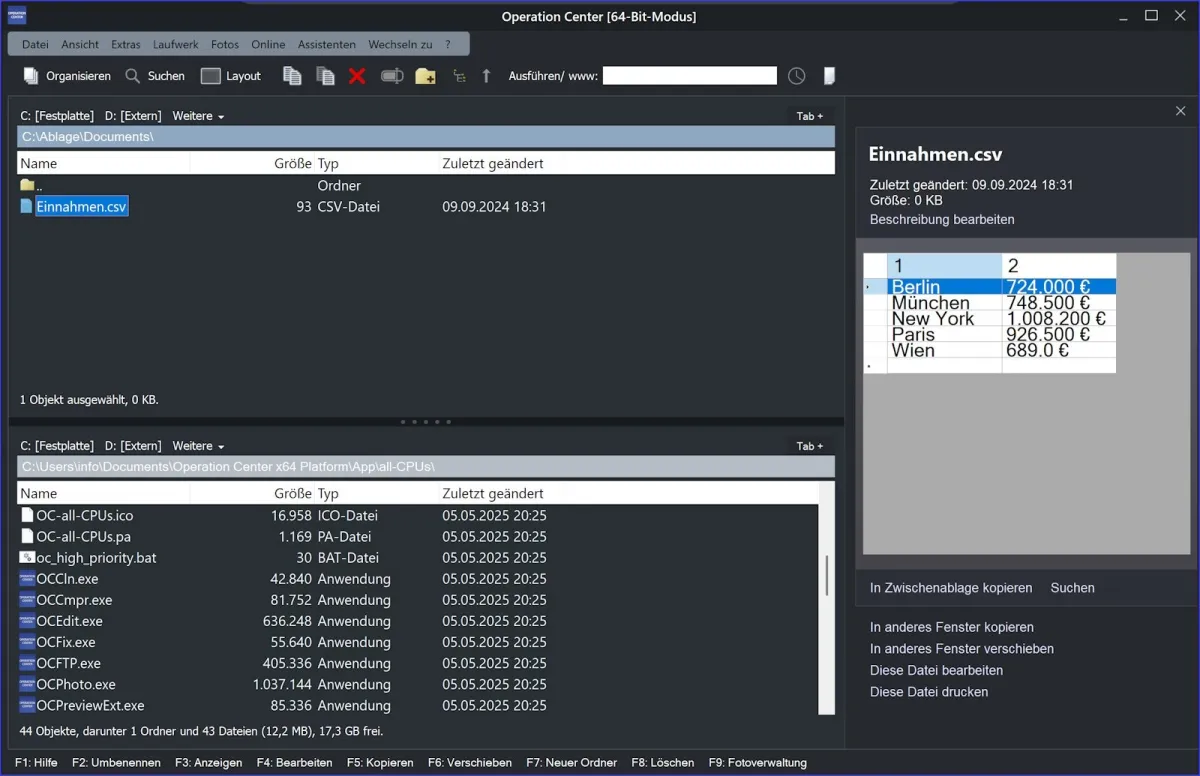Click the folder tree icon in toolbar

[x=459, y=76]
